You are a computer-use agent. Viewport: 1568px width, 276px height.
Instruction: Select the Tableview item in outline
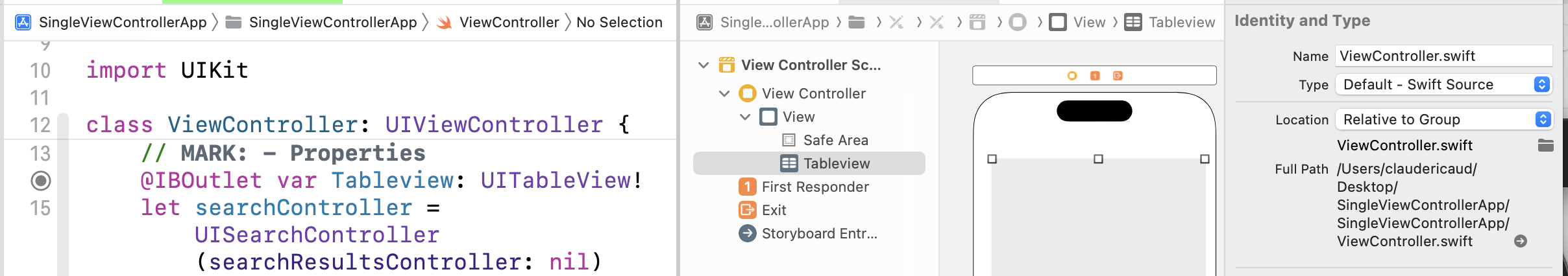(x=836, y=163)
